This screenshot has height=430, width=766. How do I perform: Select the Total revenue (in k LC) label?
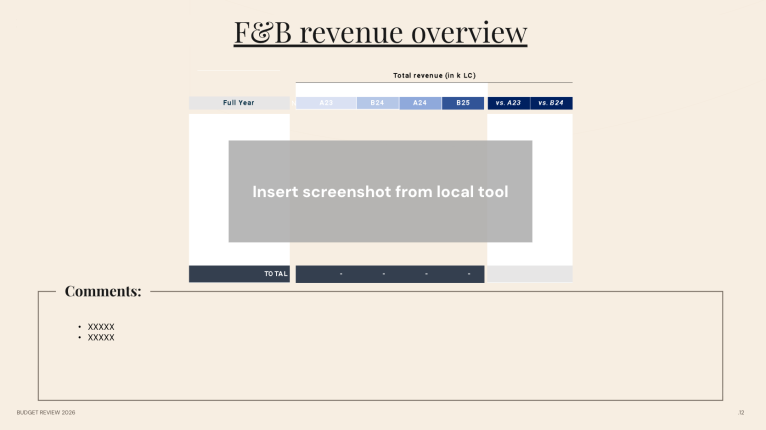tap(434, 75)
